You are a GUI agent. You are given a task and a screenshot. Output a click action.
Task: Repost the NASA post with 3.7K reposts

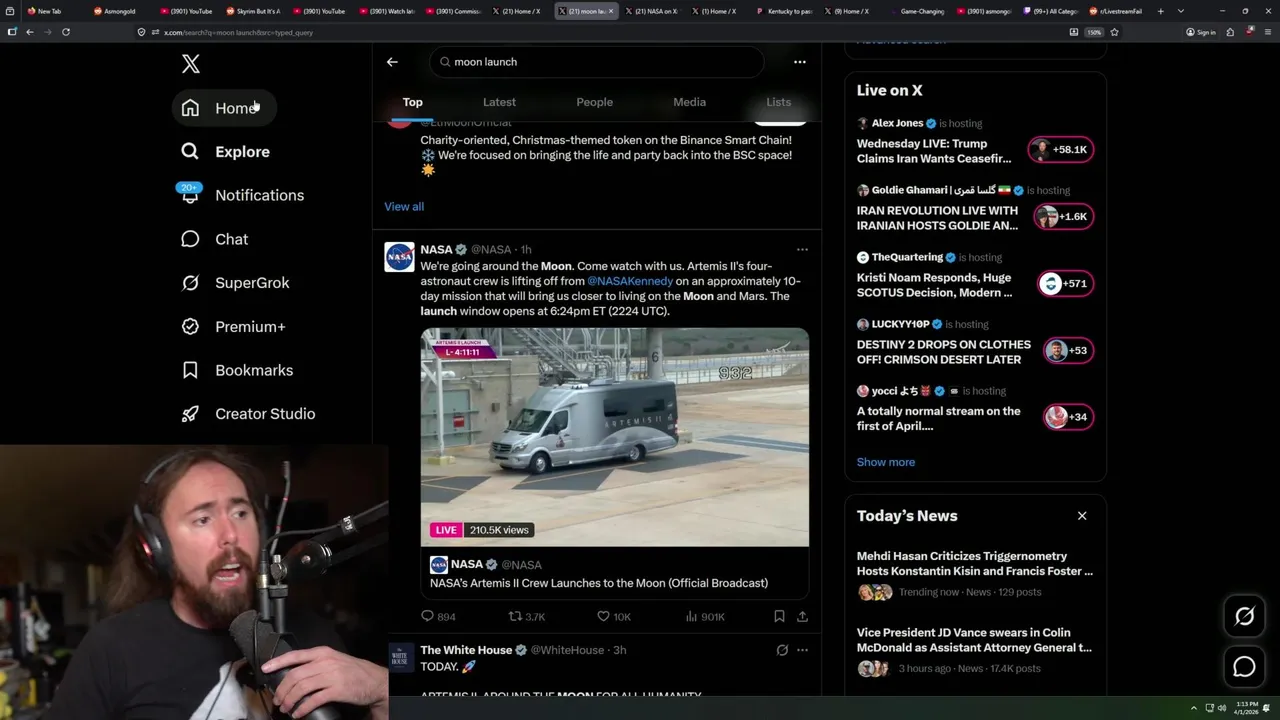click(x=527, y=617)
